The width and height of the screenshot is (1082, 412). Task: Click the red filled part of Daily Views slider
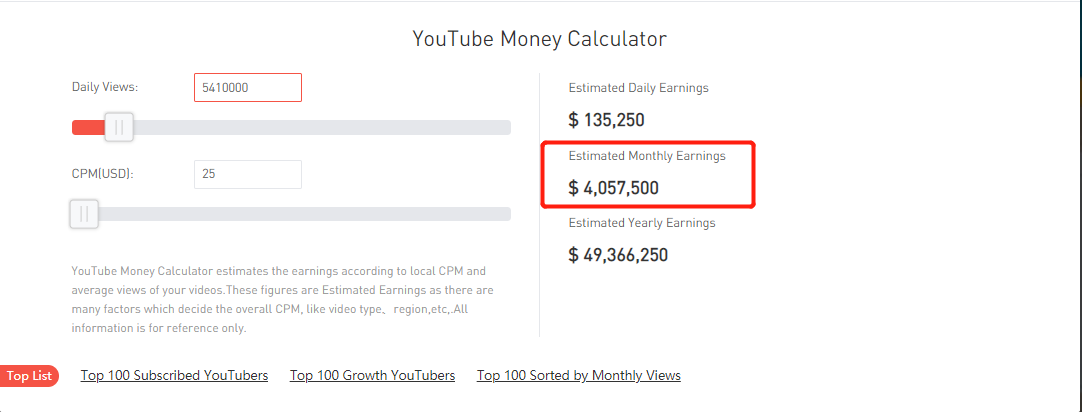pos(88,127)
